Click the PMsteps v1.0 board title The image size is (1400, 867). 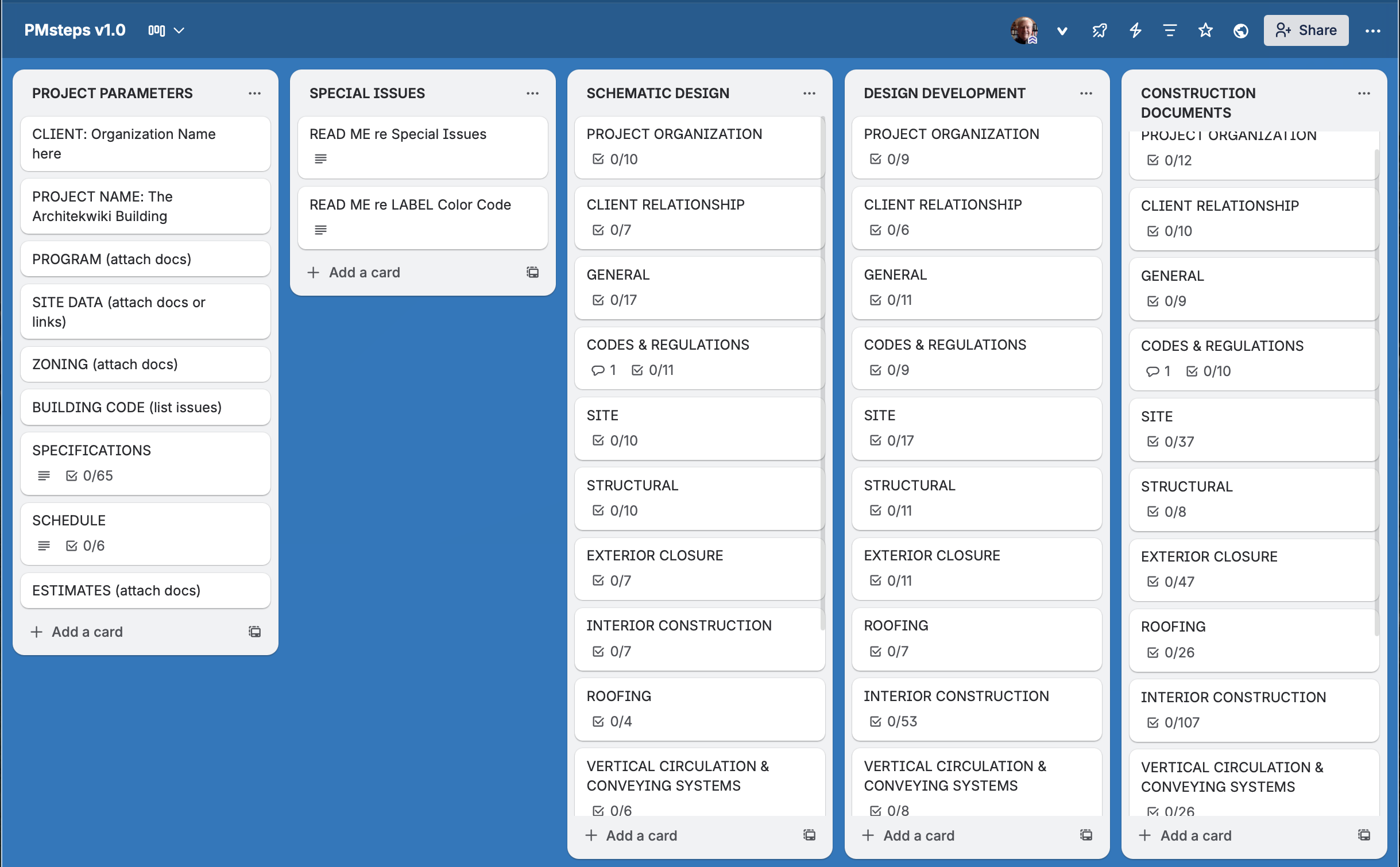75,30
